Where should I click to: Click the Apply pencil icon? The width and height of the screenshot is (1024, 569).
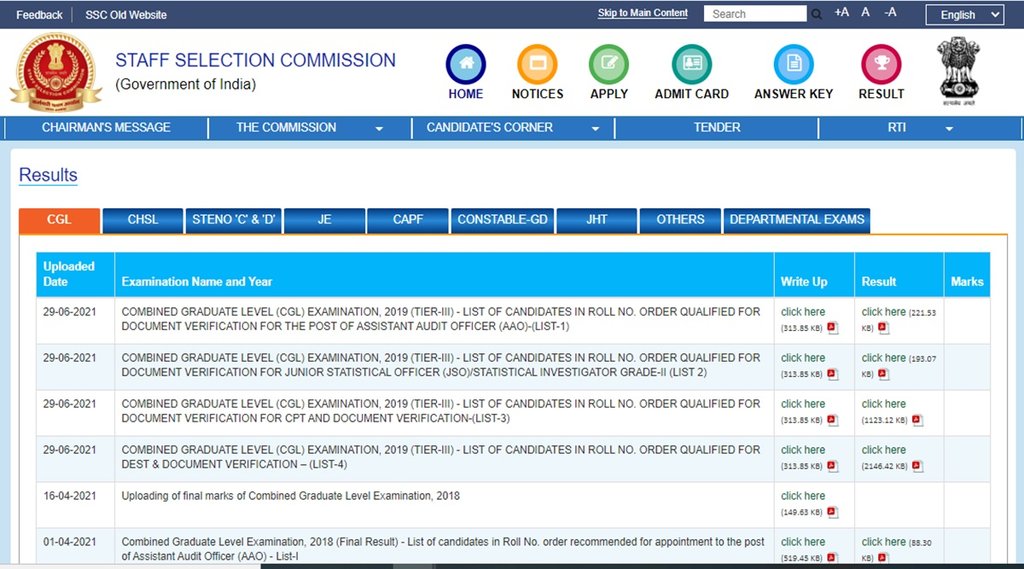click(609, 65)
